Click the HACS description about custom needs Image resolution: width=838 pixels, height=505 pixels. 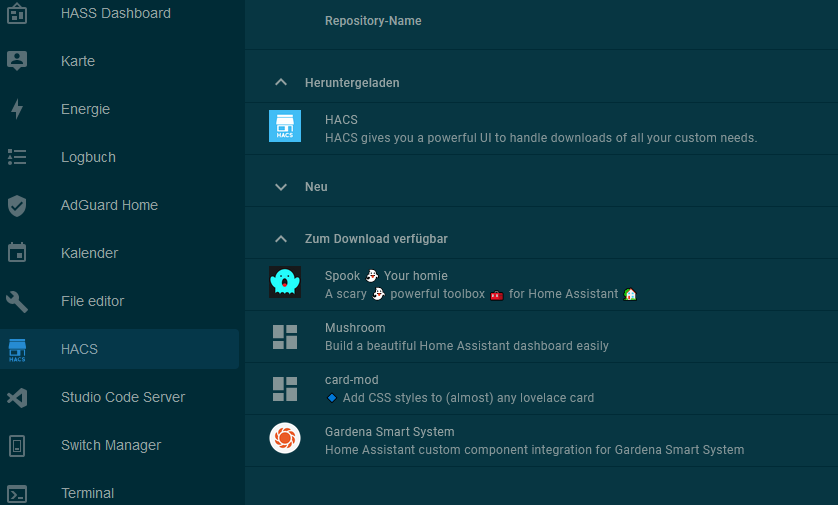point(541,138)
